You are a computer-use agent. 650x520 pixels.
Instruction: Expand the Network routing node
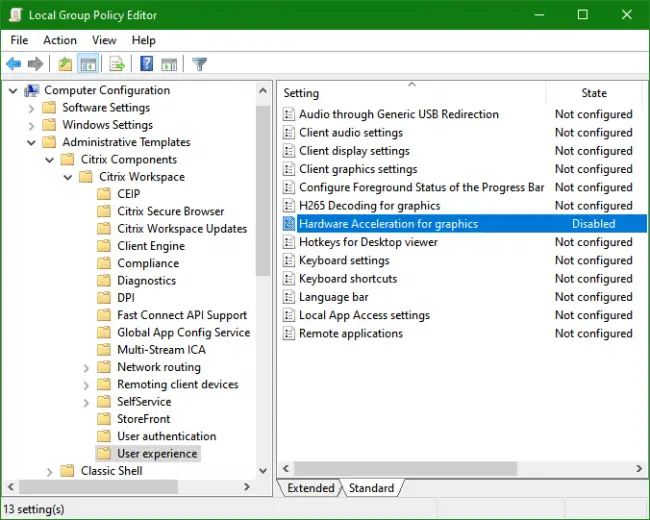coord(86,368)
